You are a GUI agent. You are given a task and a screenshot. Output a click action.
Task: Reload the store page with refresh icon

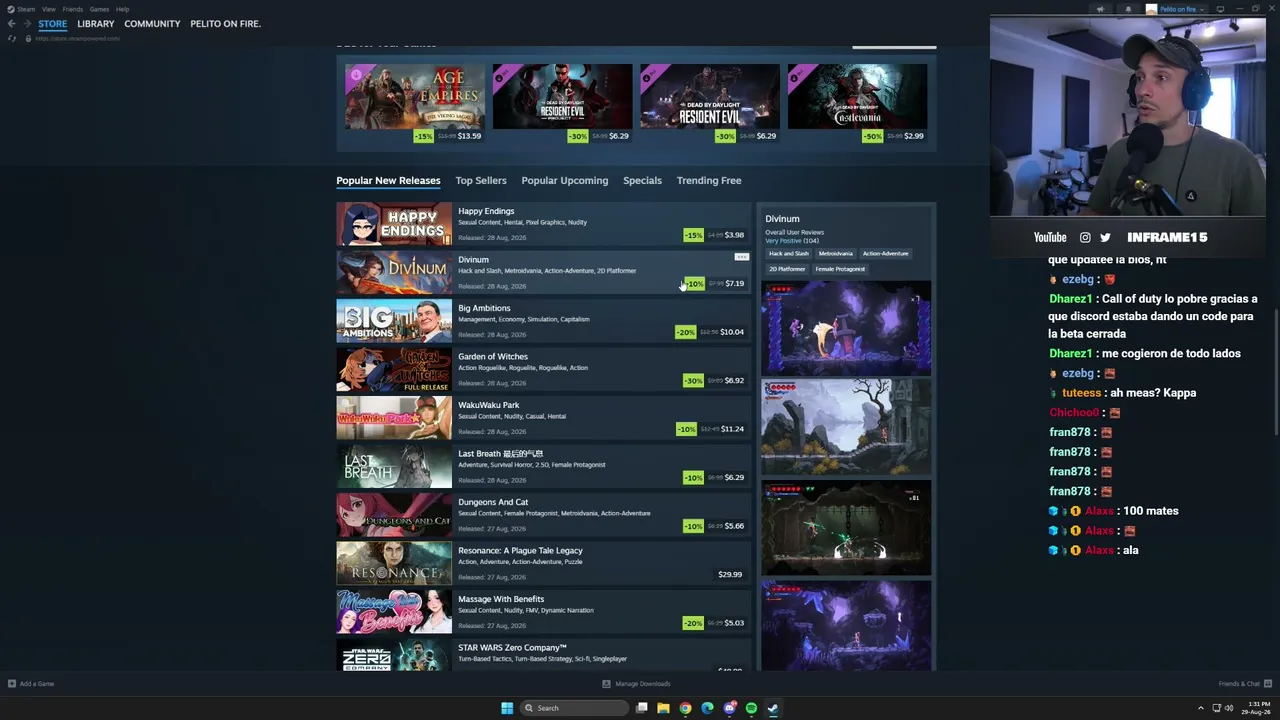coord(12,38)
